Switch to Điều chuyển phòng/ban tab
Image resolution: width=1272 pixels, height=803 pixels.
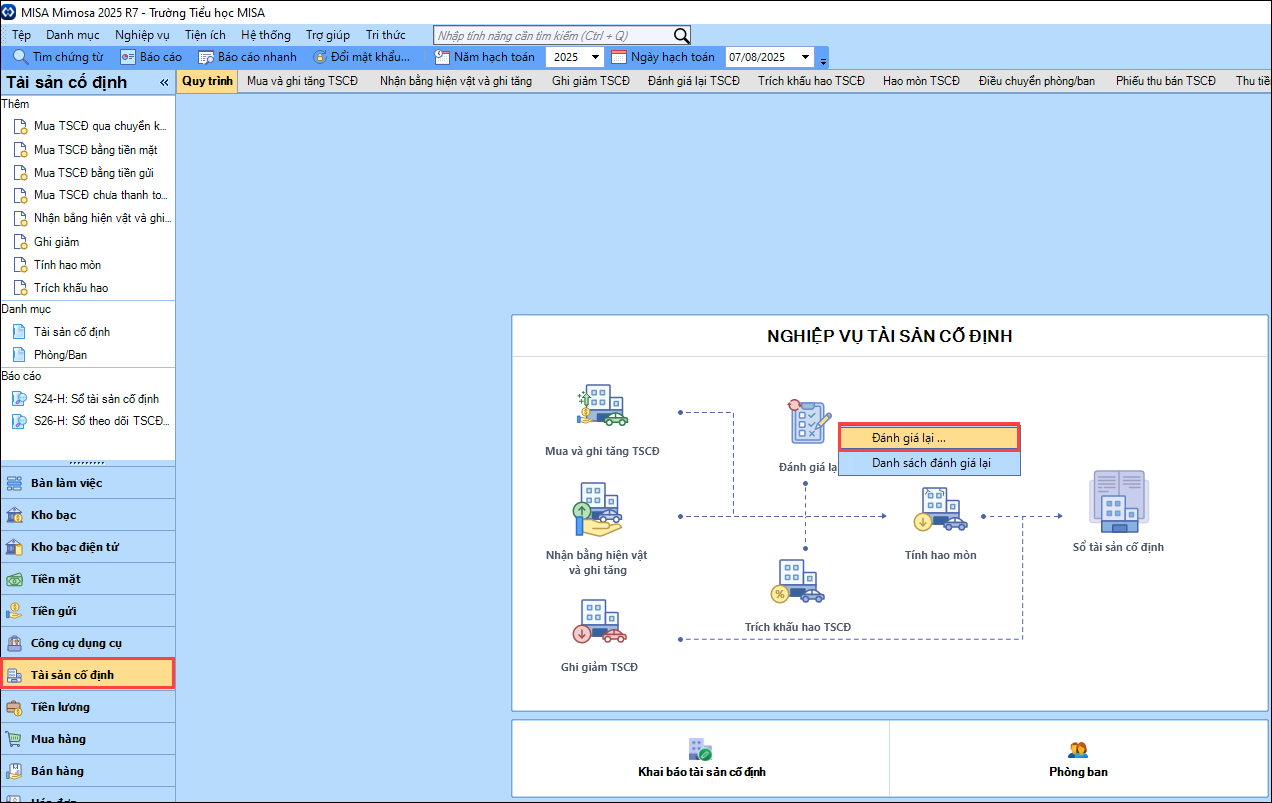[x=1037, y=81]
